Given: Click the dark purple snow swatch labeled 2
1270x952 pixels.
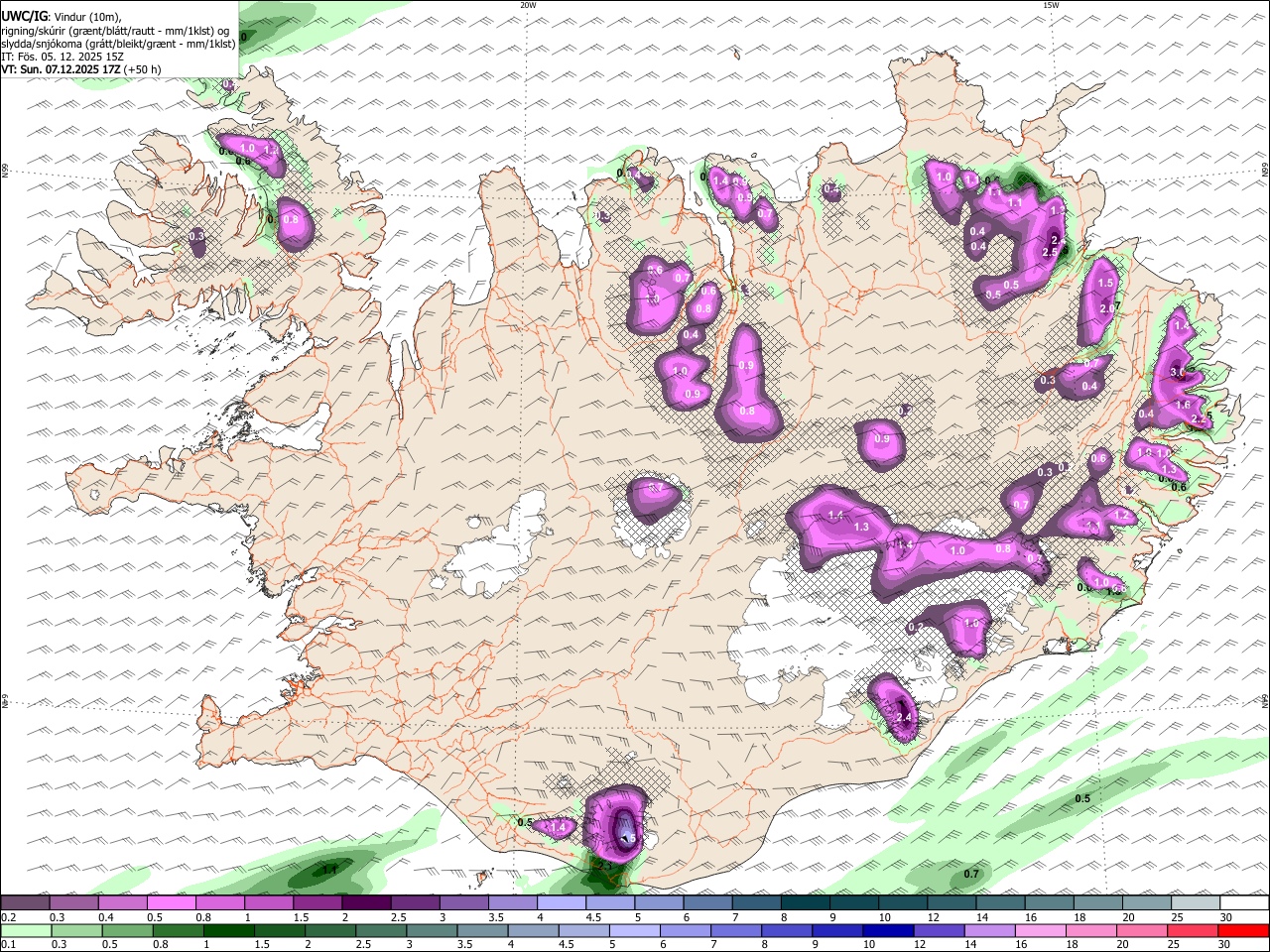Looking at the screenshot, I should [365, 903].
